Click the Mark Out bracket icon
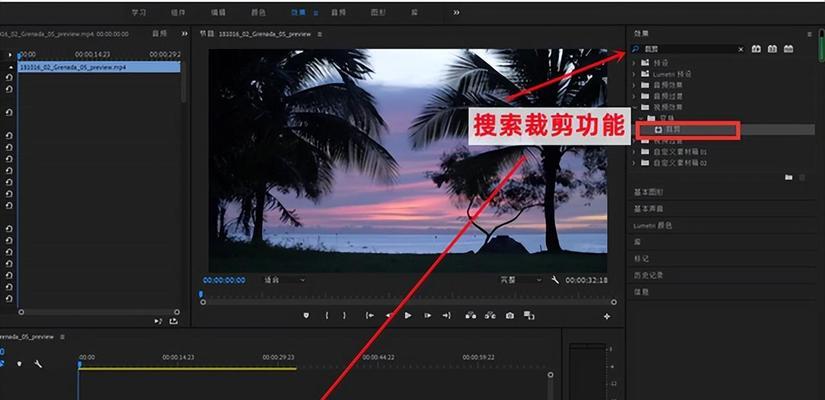Viewport: 825px width, 400px height. pos(345,315)
